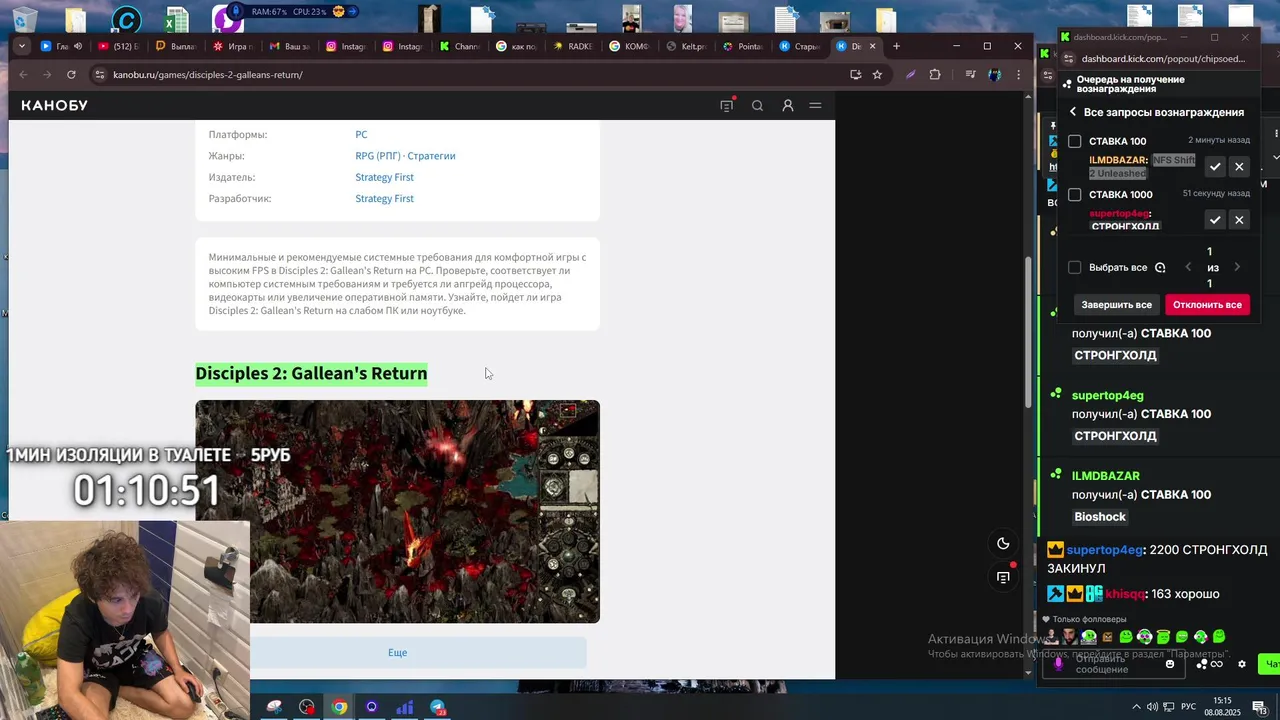Open the Kanobu user profile icon
The image size is (1280, 720).
[788, 105]
